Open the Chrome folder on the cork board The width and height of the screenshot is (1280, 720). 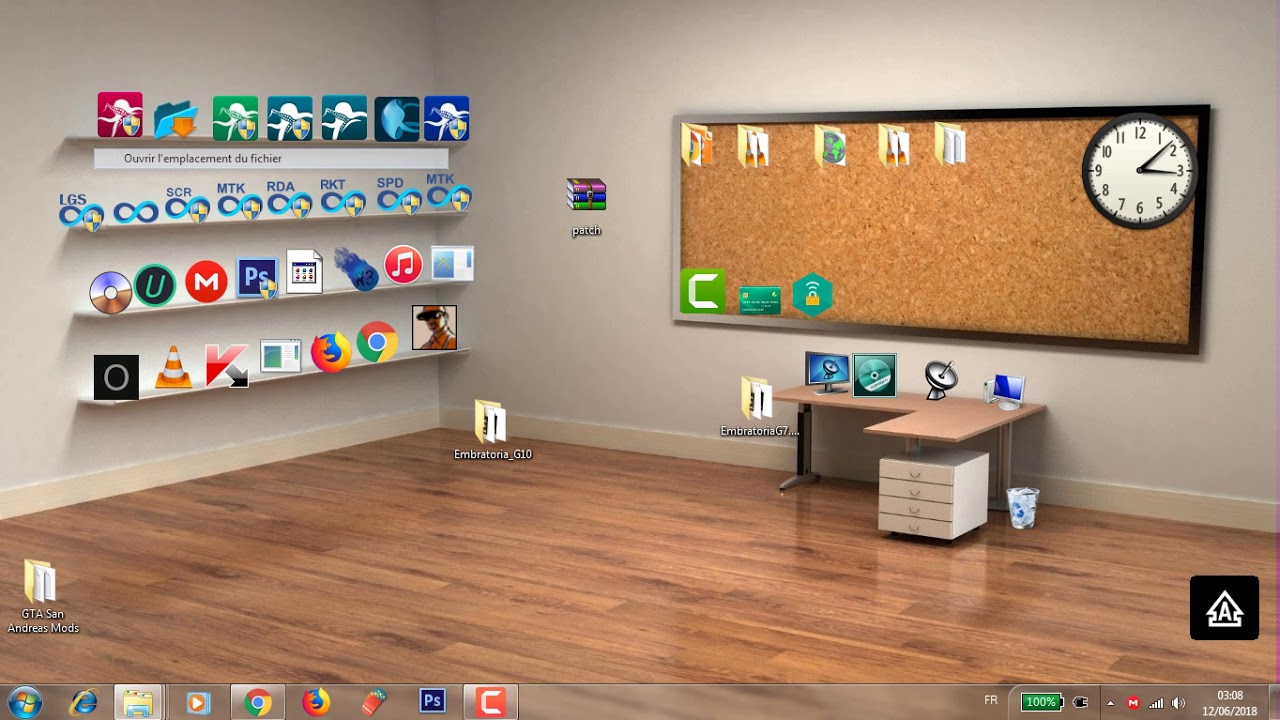(696, 144)
